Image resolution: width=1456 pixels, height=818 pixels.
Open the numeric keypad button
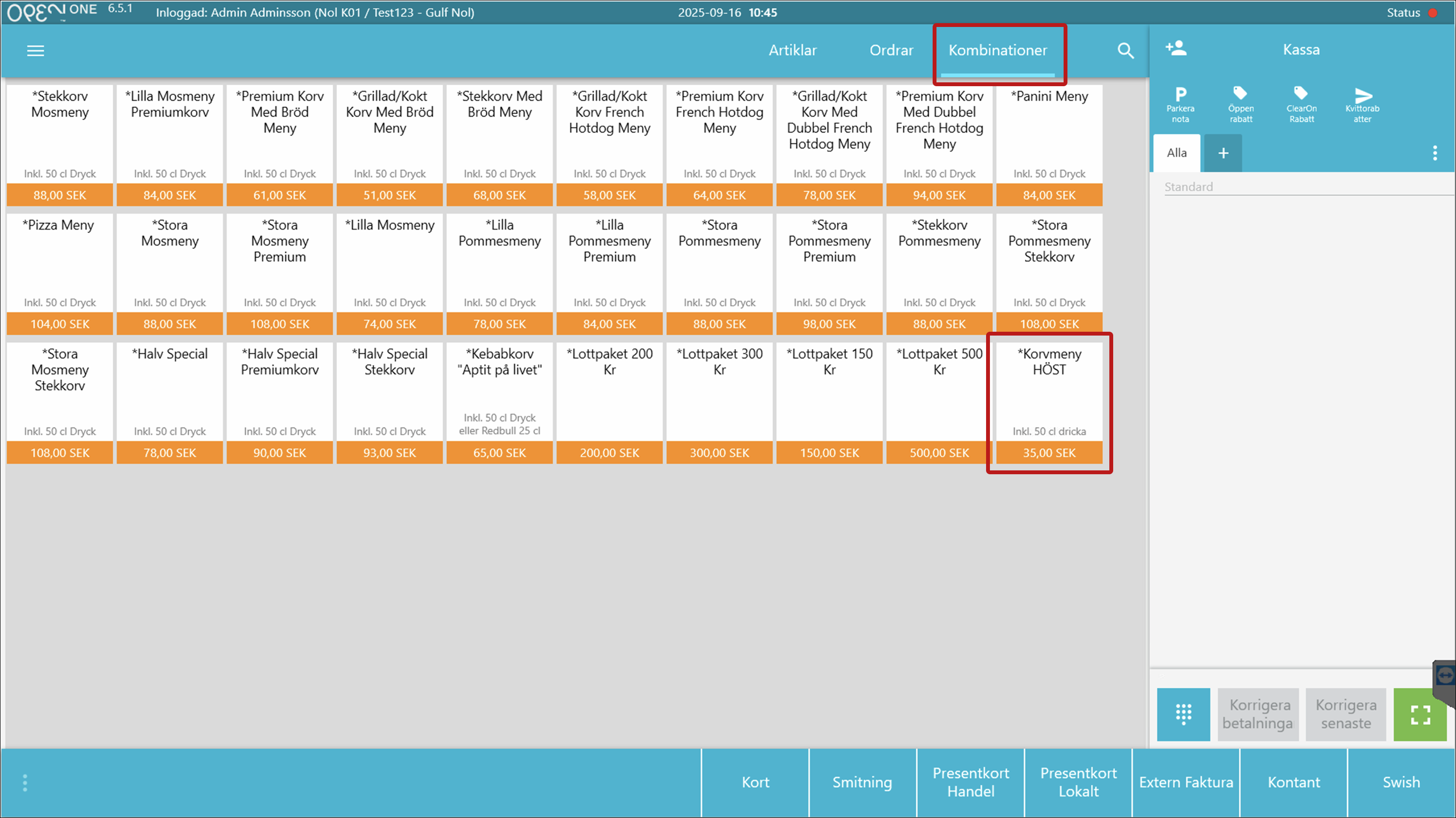point(1183,714)
